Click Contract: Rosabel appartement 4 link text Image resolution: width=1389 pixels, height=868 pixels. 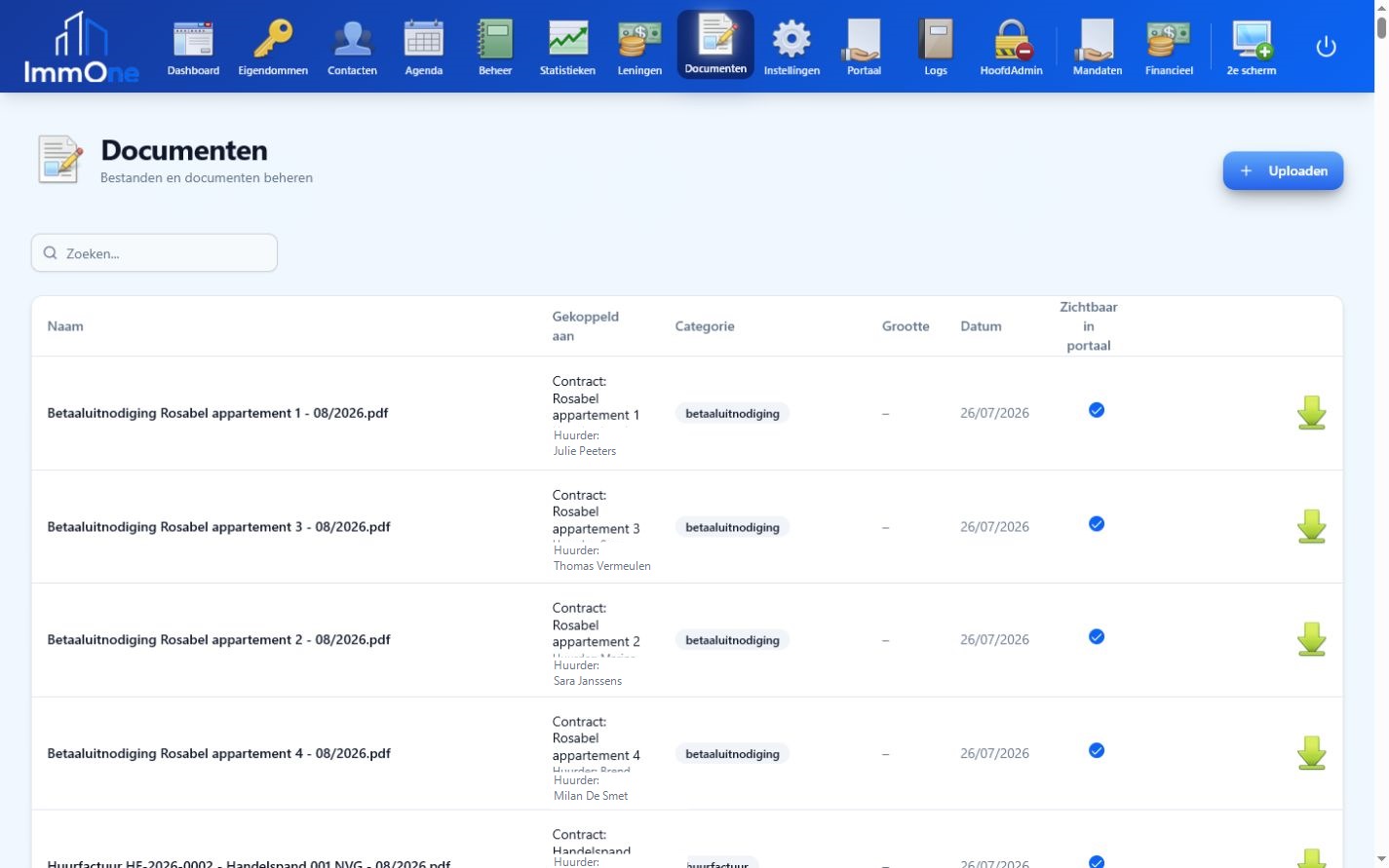596,738
